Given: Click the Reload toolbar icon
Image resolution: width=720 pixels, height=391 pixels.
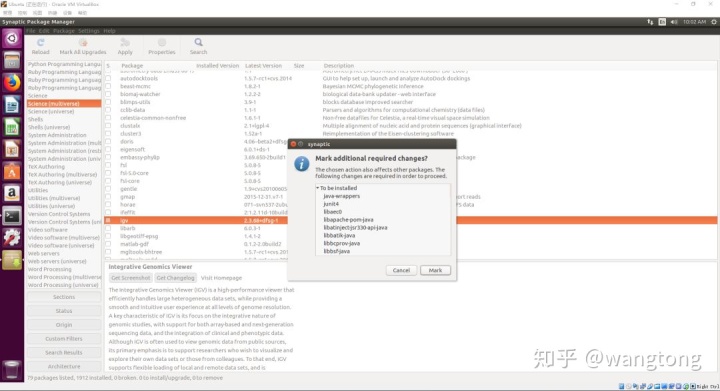Looking at the screenshot, I should [x=40, y=43].
